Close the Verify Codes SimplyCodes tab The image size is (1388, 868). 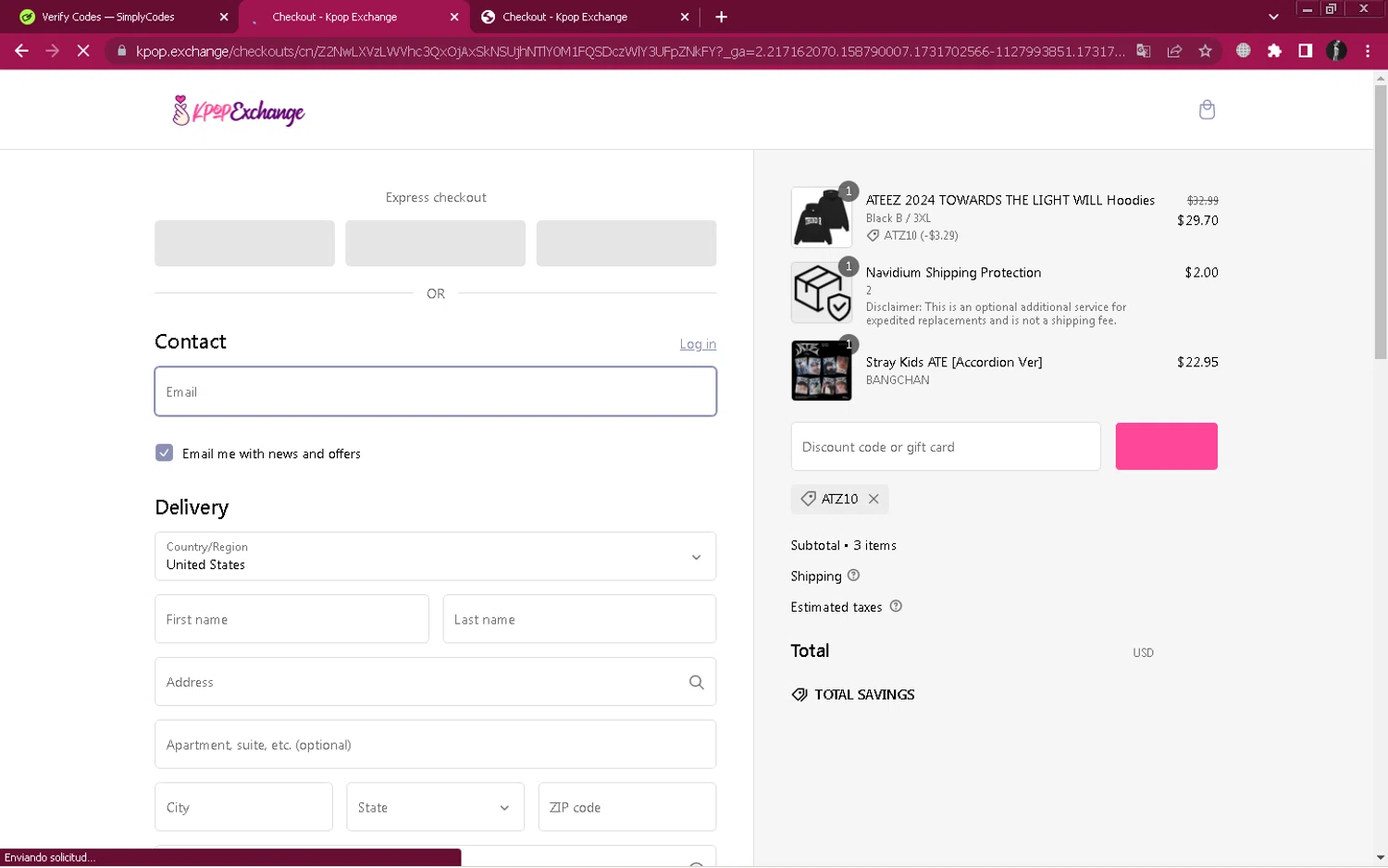224,17
